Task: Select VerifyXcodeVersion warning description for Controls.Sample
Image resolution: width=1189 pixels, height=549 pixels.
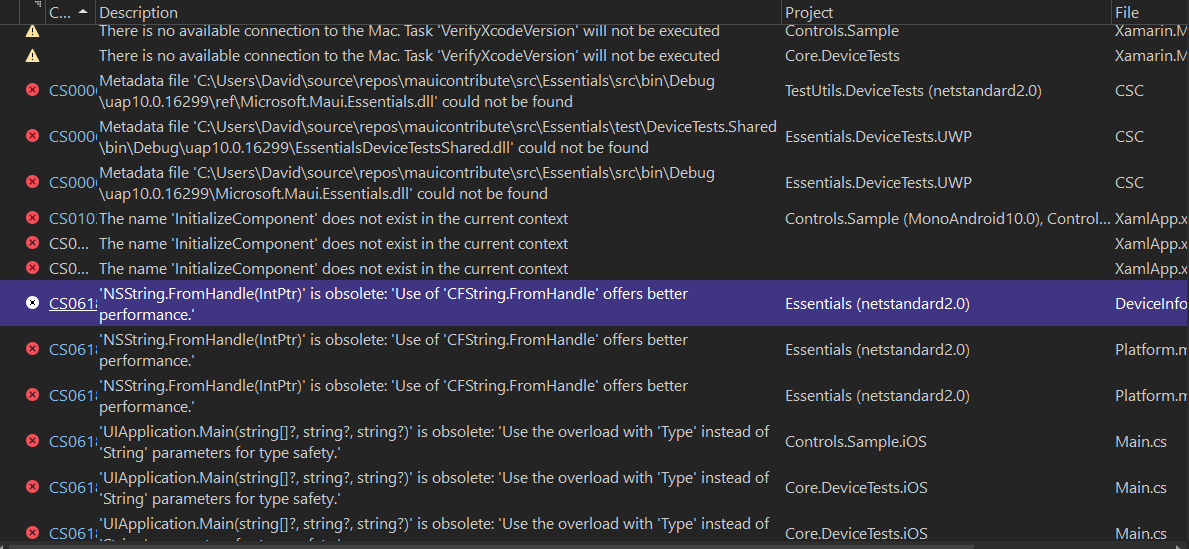Action: click(x=409, y=31)
